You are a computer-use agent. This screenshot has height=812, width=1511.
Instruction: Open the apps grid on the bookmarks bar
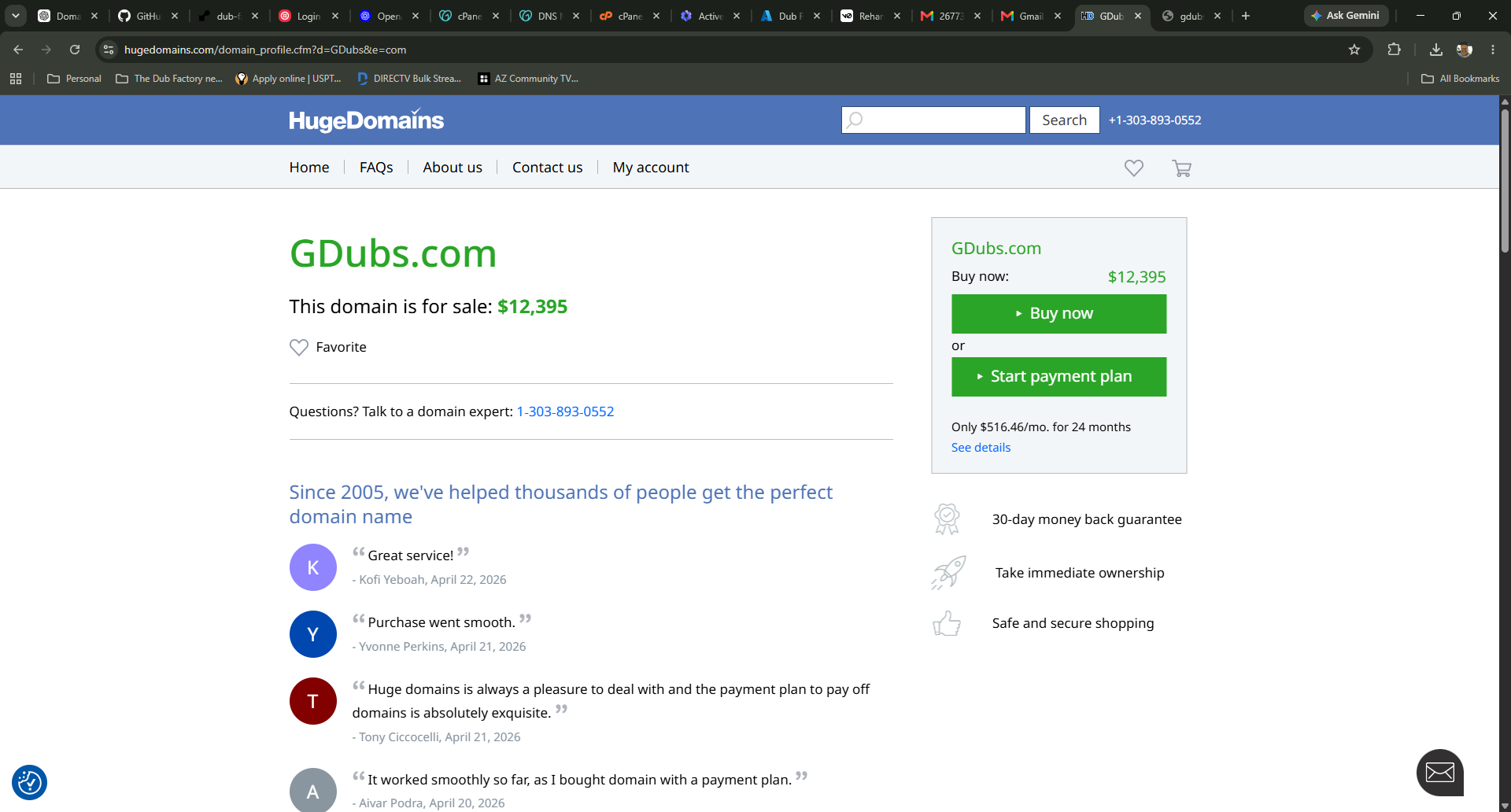pos(16,79)
